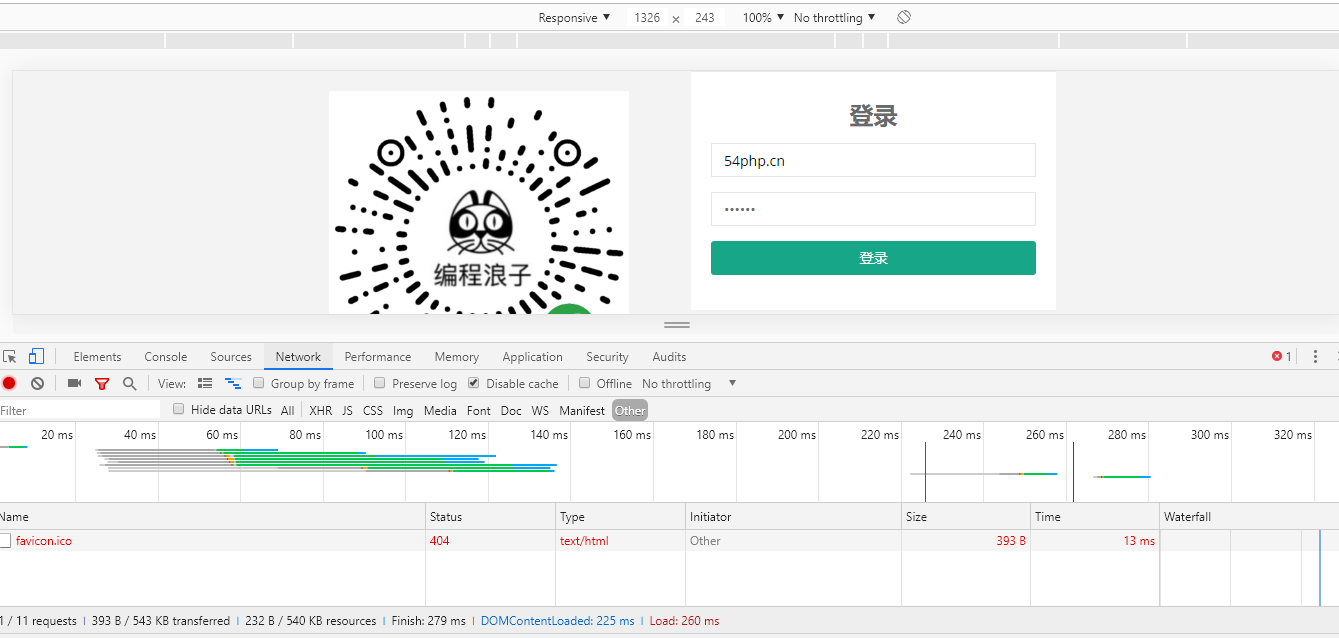Open the Console tab

coord(166,356)
